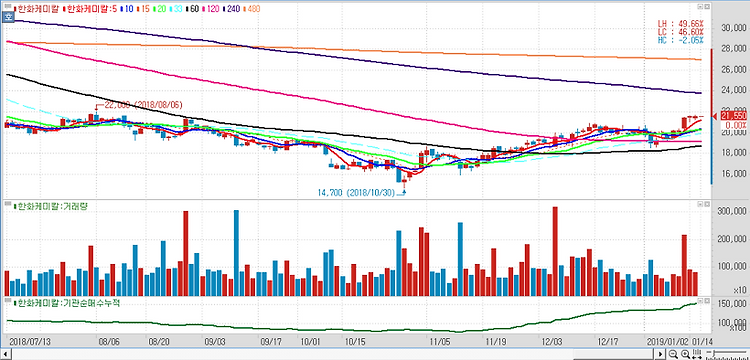Click the price panel close icon
750x360 pixels.
[707, 7]
